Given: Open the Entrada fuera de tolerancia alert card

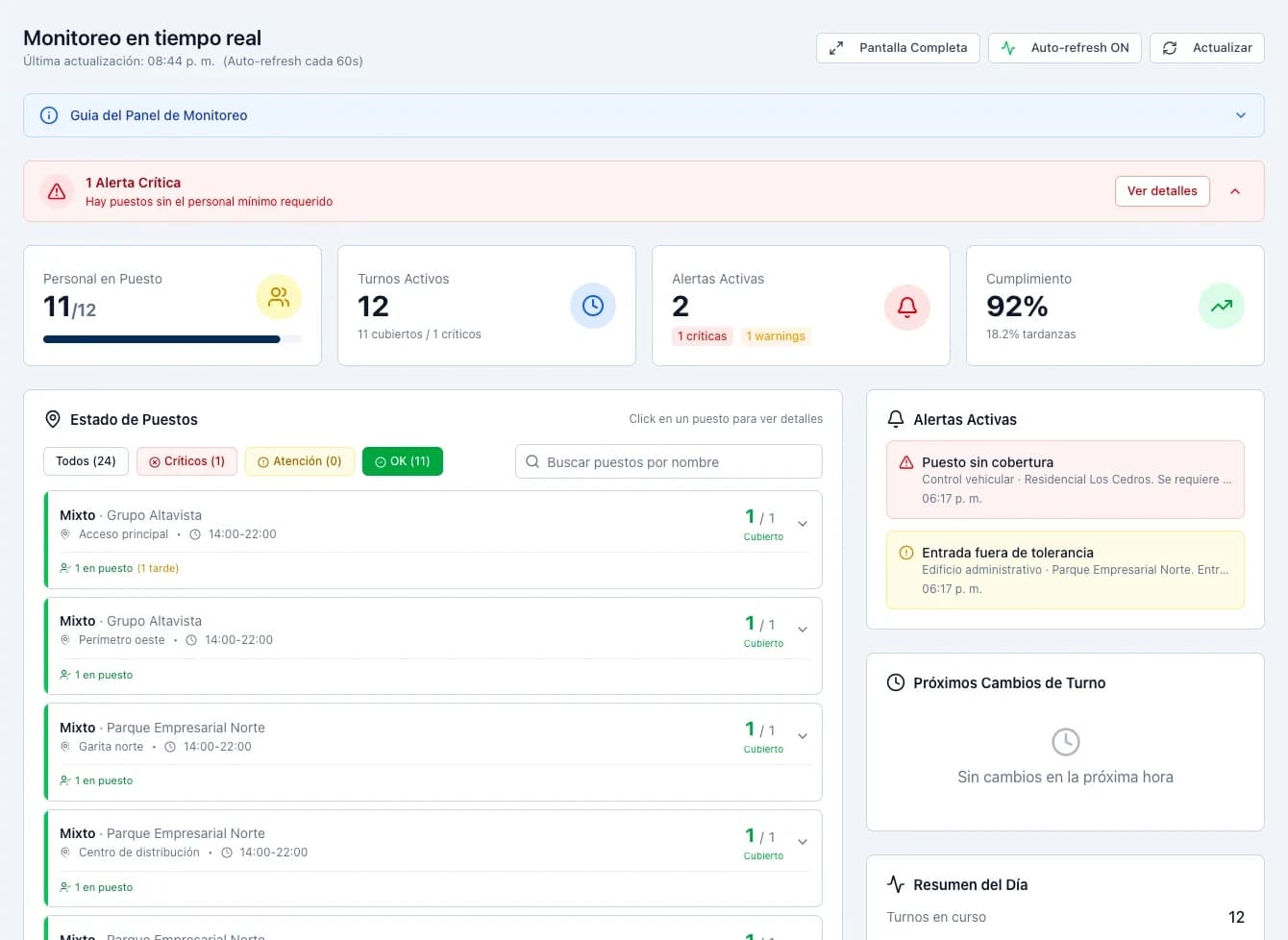Looking at the screenshot, I should 1065,570.
